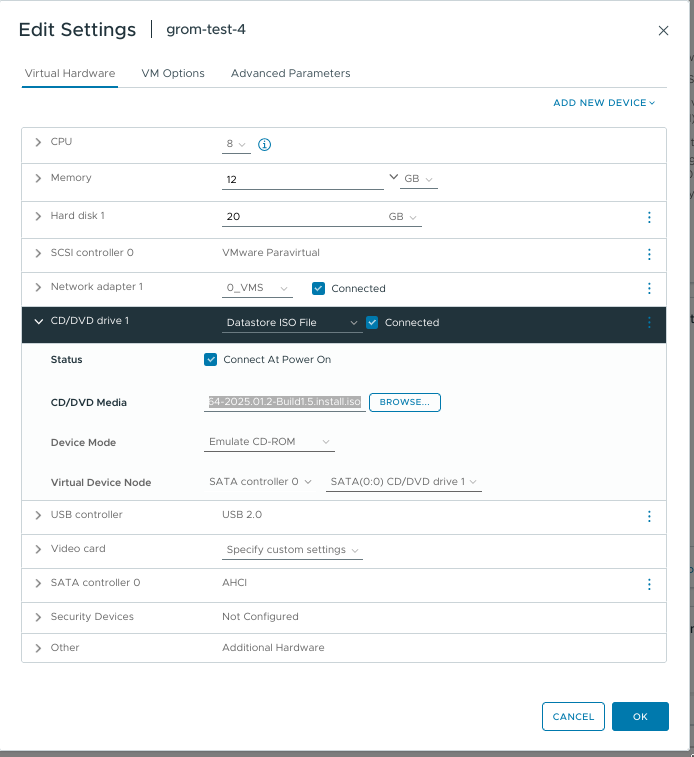Open the Advanced Parameters tab
694x757 pixels.
coord(290,73)
